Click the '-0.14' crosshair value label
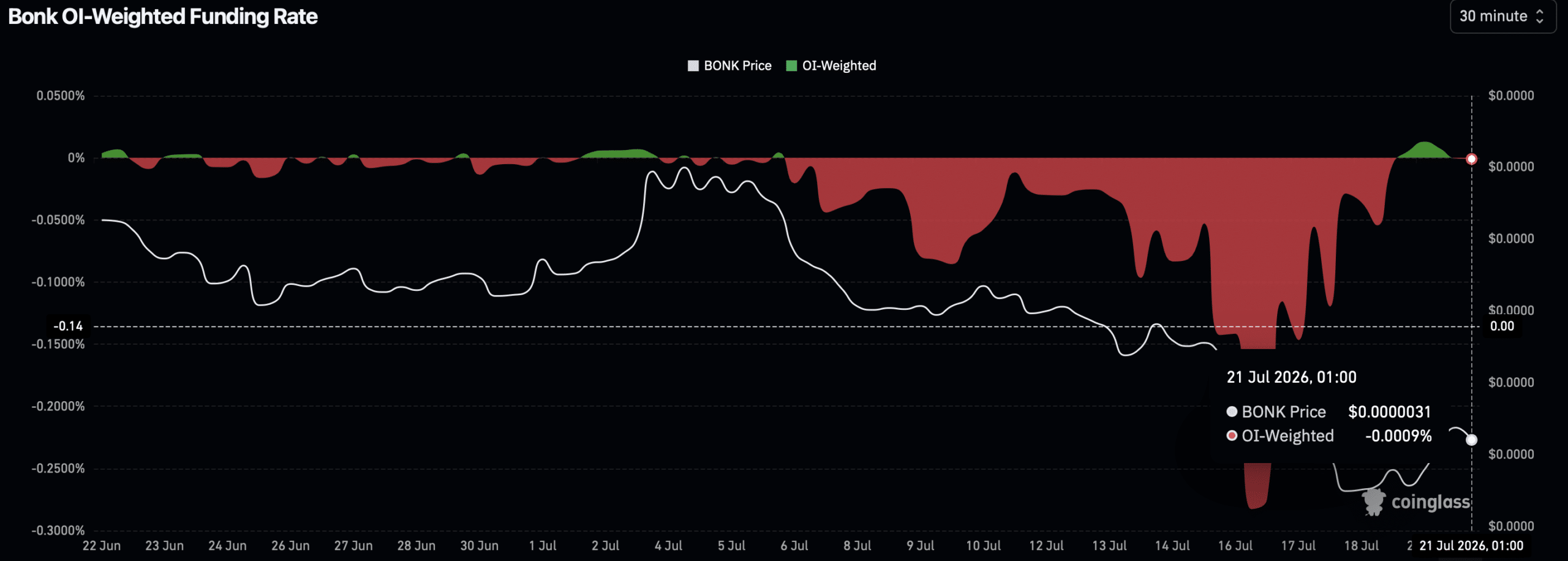Image resolution: width=1568 pixels, height=561 pixels. click(68, 326)
